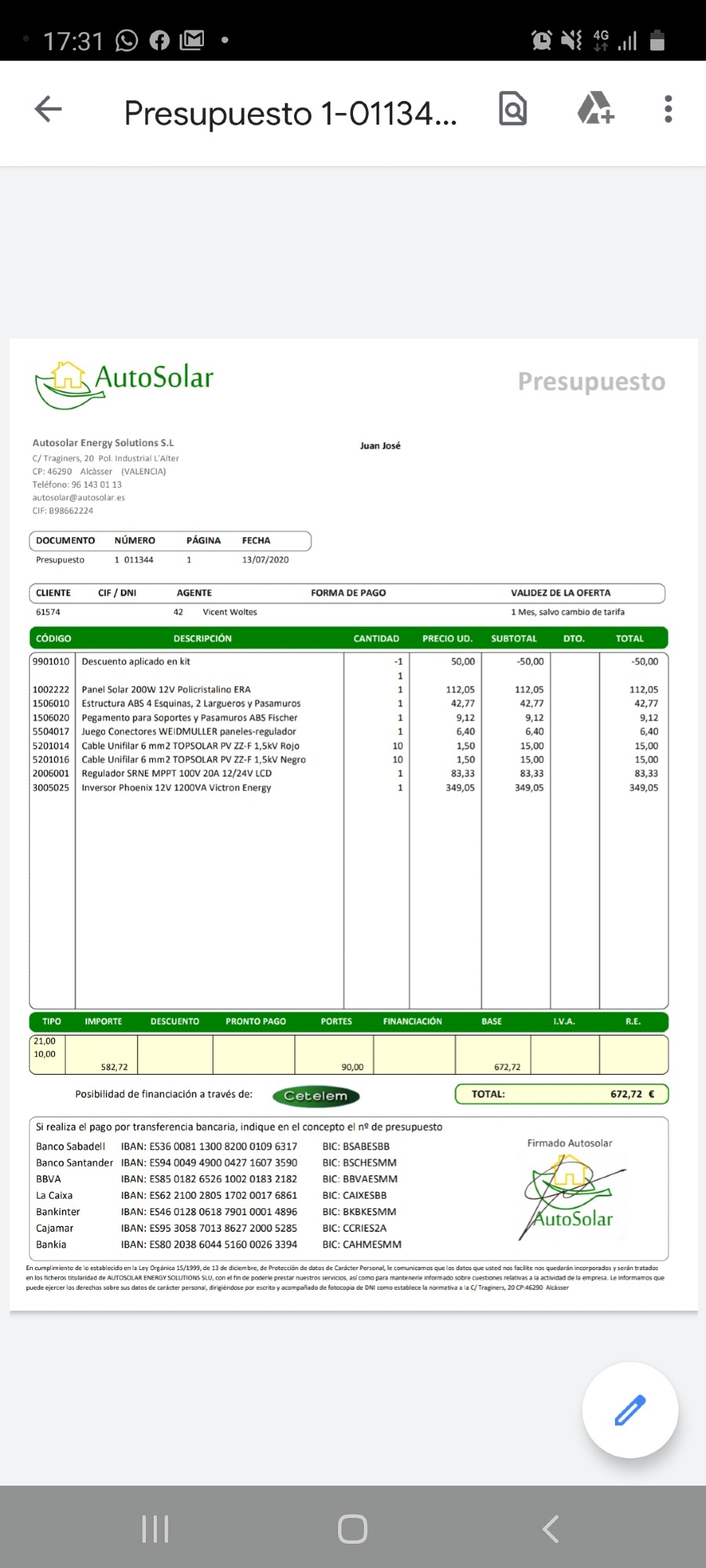Tap the alarm clock status icon

coord(541,40)
